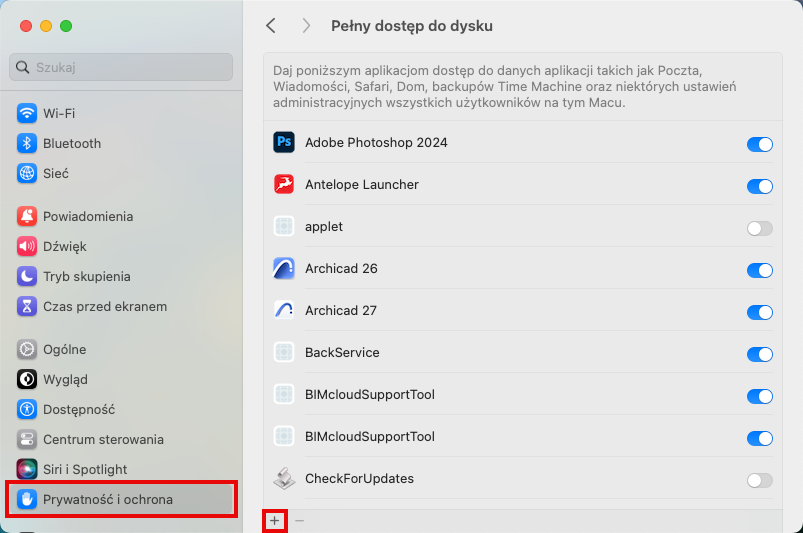Go forward with the right chevron
The height and width of the screenshot is (533, 803).
point(306,26)
